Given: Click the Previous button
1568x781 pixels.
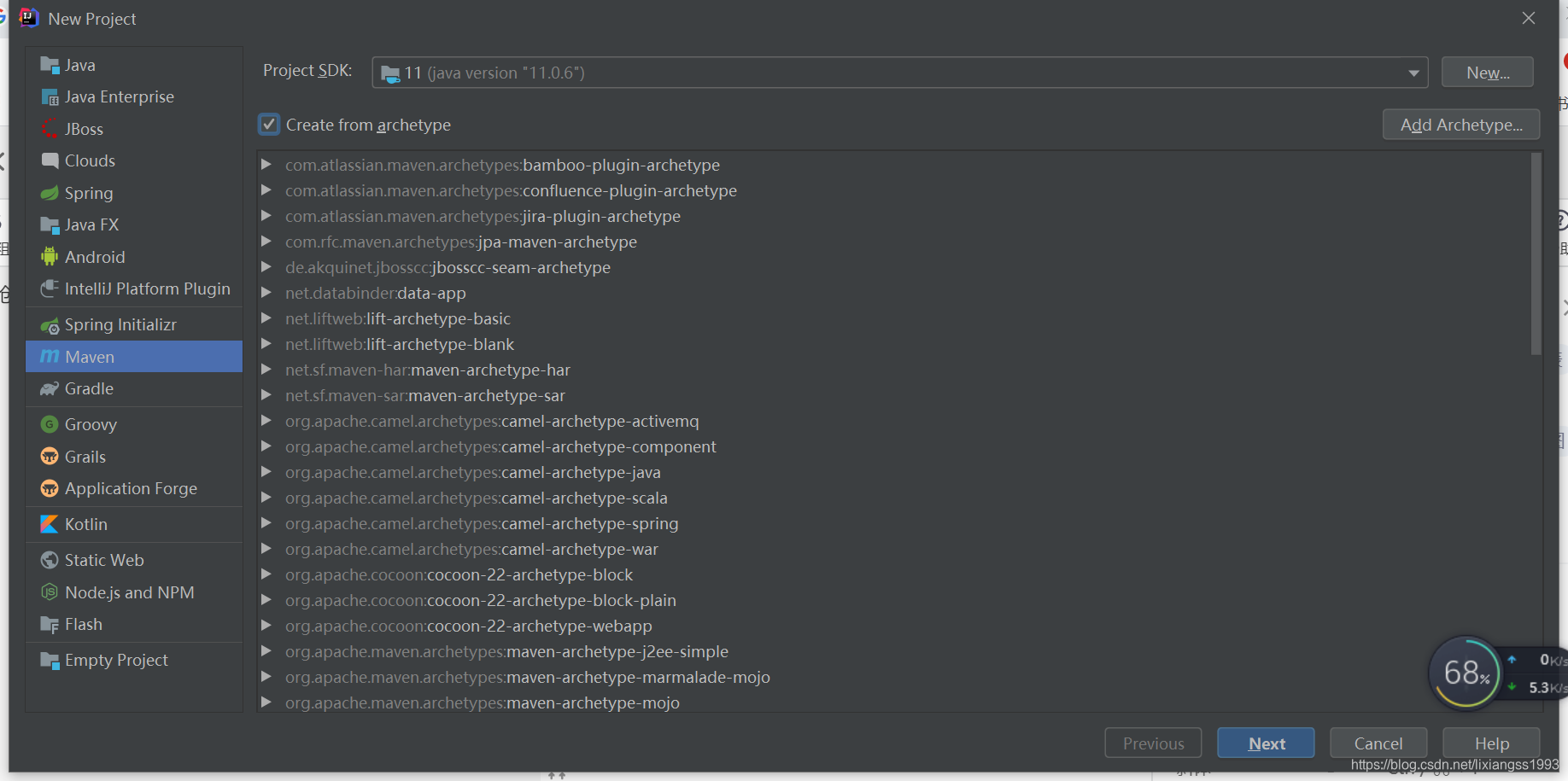Looking at the screenshot, I should [x=1153, y=743].
